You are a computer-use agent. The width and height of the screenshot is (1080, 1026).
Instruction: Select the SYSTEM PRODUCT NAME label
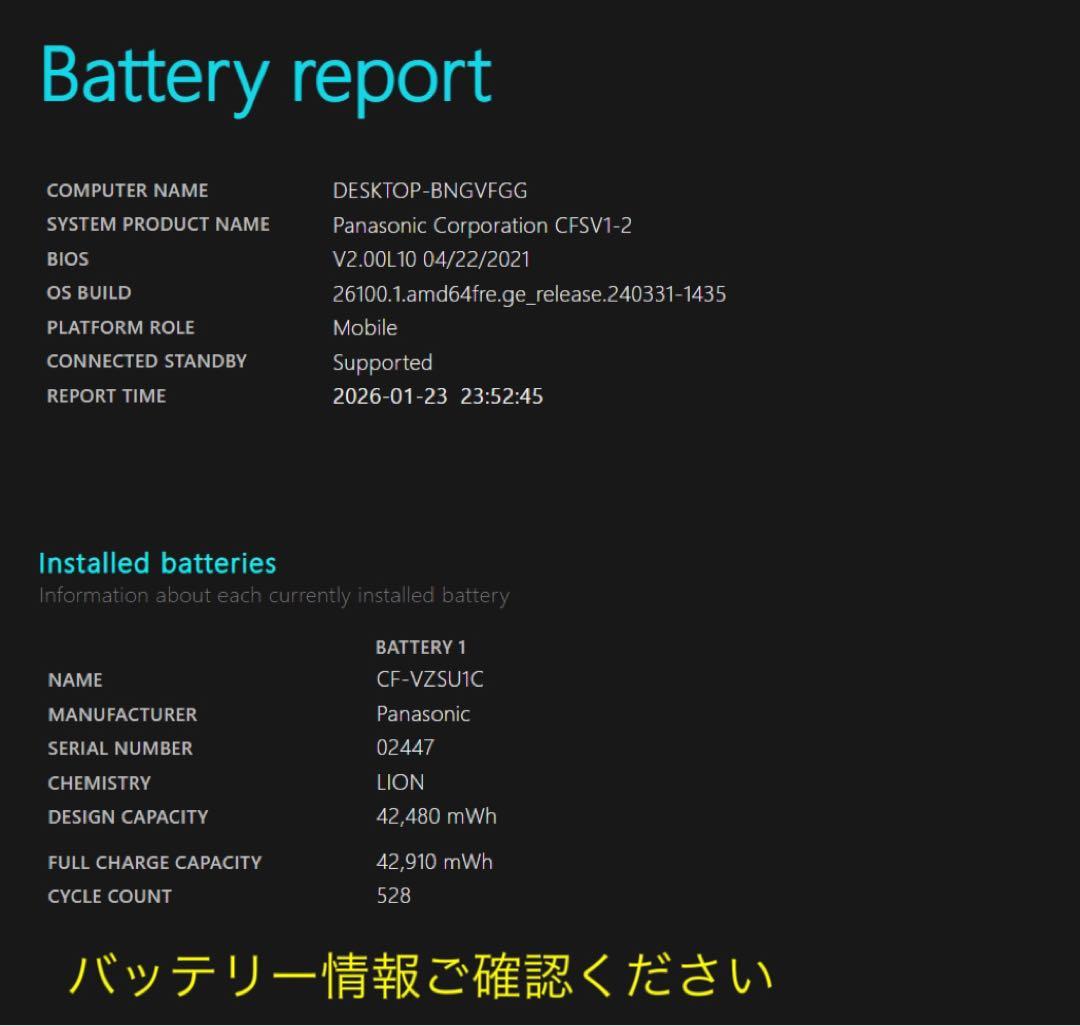[x=157, y=224]
